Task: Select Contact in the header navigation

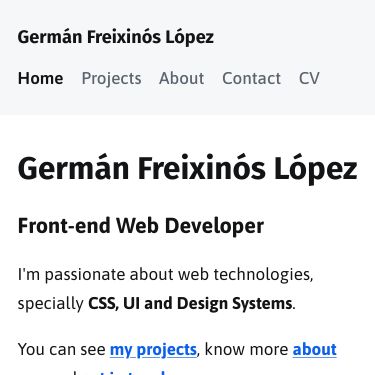Action: click(x=251, y=79)
